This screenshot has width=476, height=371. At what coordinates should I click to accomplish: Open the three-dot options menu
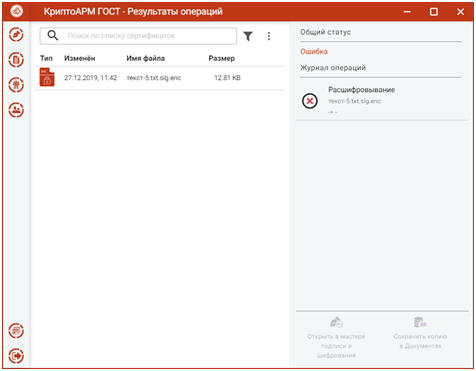pos(269,36)
